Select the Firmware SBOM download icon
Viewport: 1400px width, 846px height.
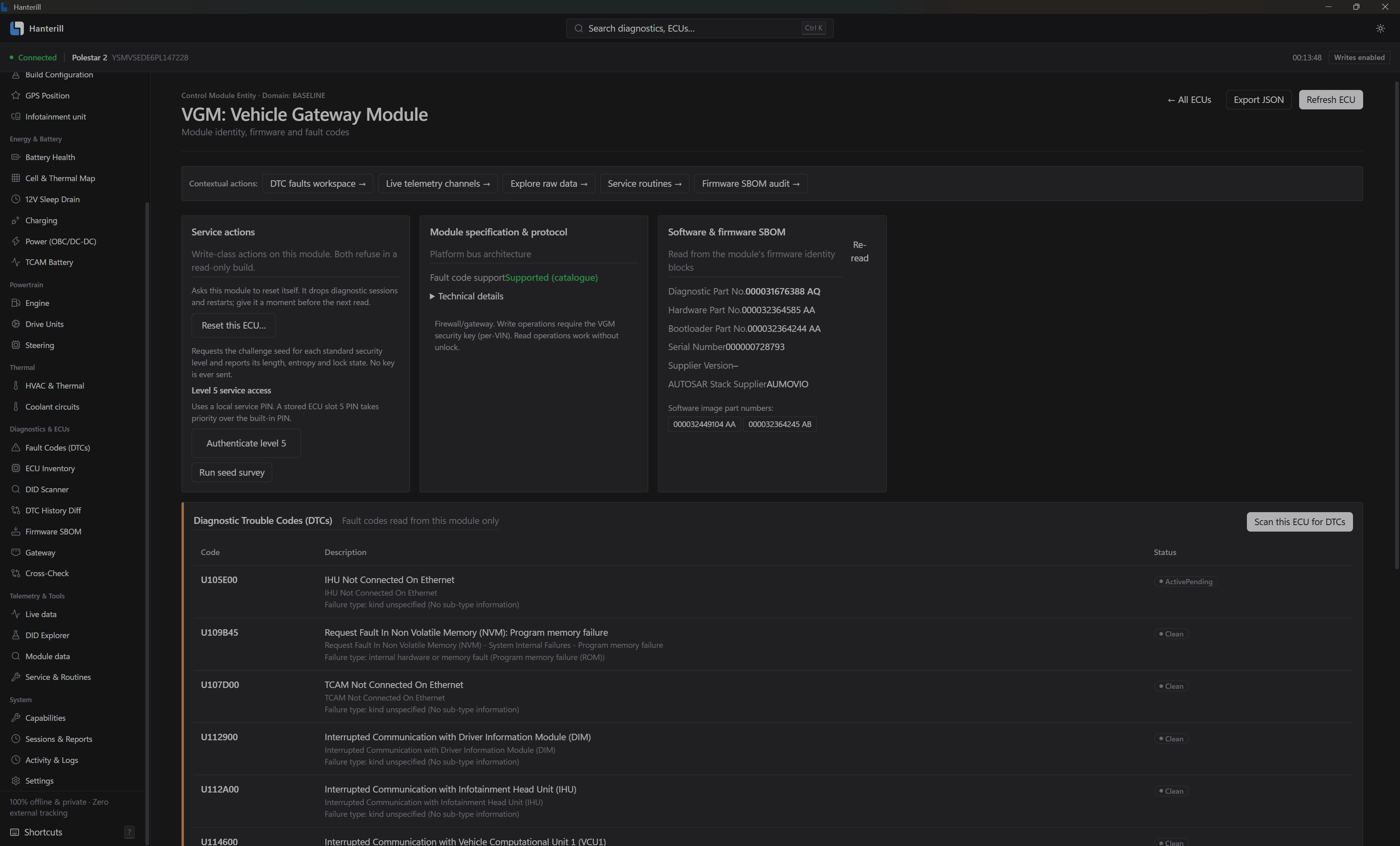coord(16,531)
